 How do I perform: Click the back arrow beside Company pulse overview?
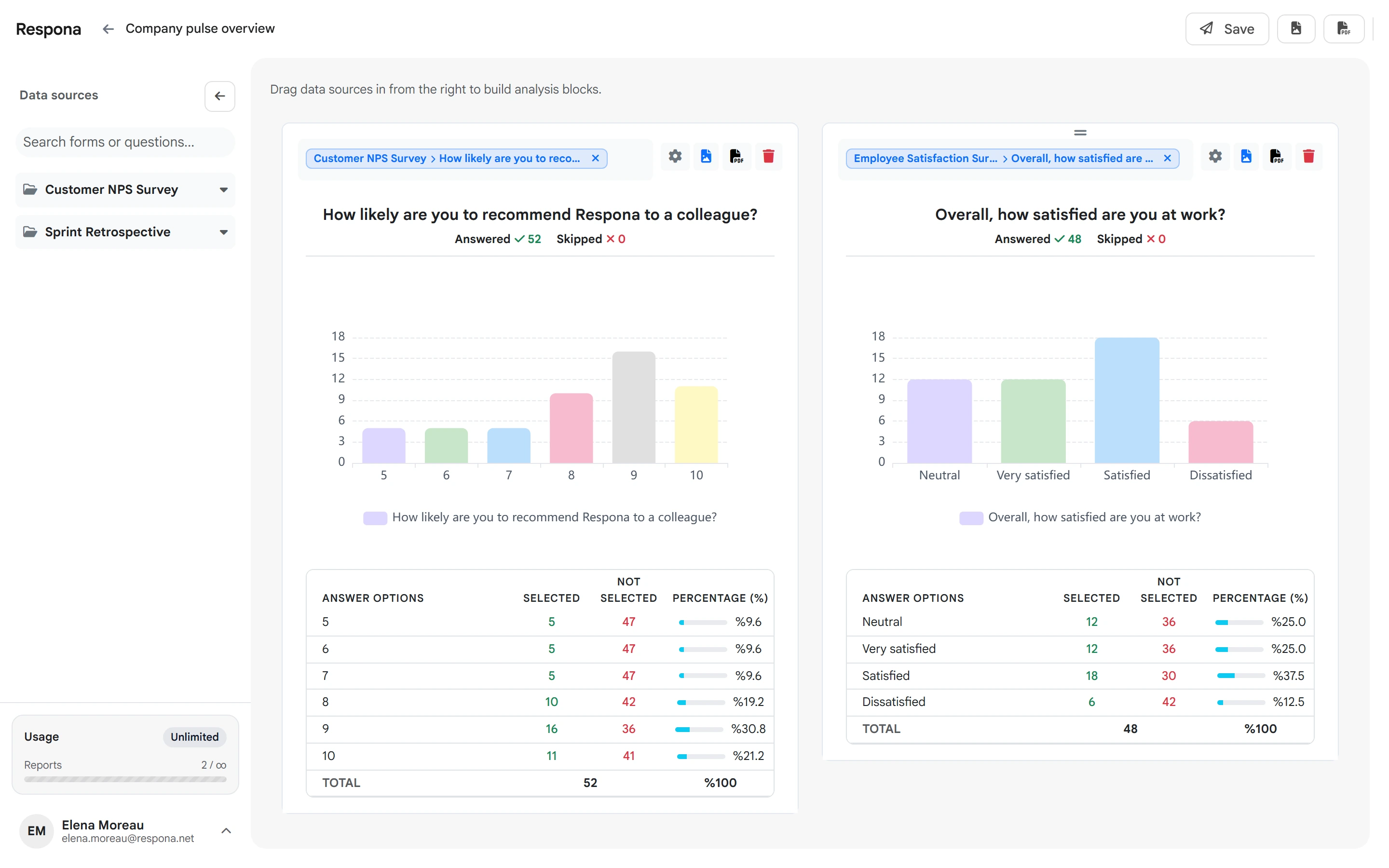pos(108,29)
